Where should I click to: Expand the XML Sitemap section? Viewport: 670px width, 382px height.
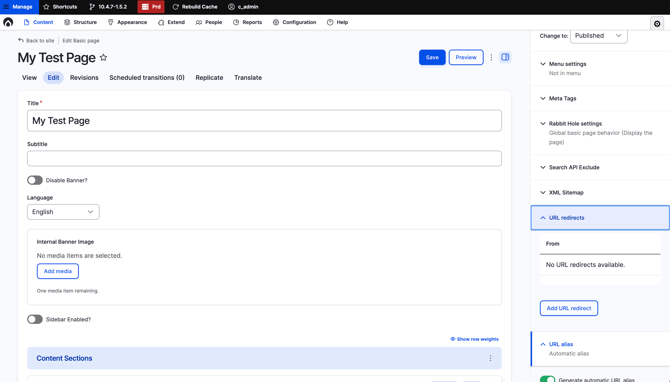(x=600, y=192)
